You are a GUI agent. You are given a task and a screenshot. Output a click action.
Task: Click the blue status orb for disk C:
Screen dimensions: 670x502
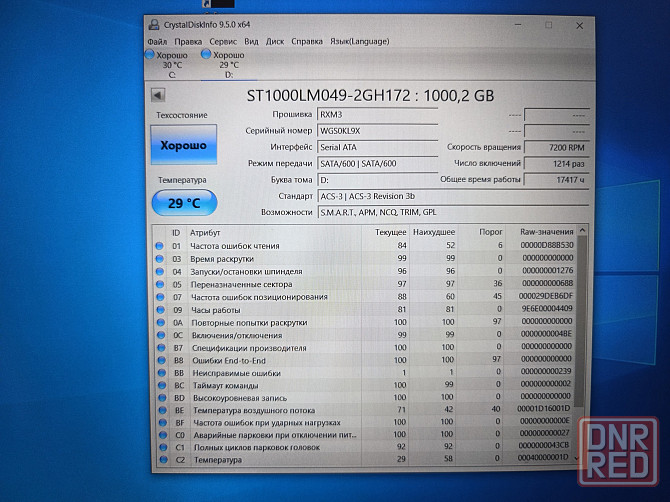coord(150,54)
